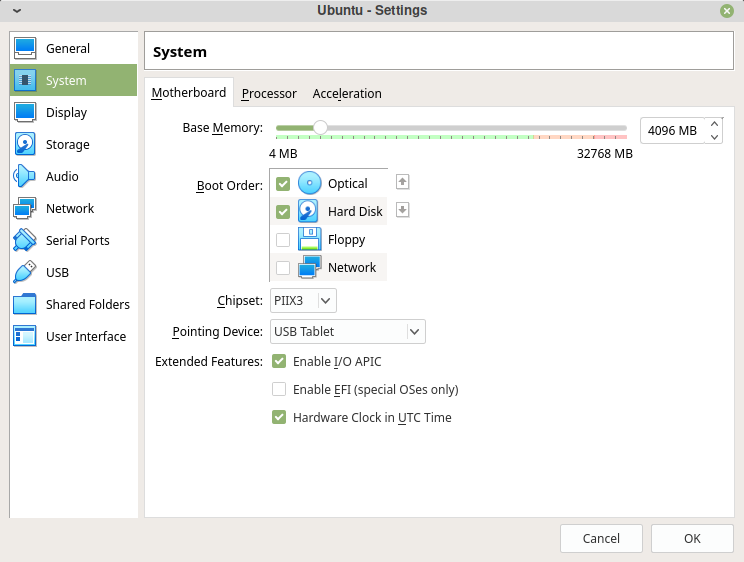The height and width of the screenshot is (562, 744).
Task: Open the title bar window menu chevron
Action: [17, 10]
